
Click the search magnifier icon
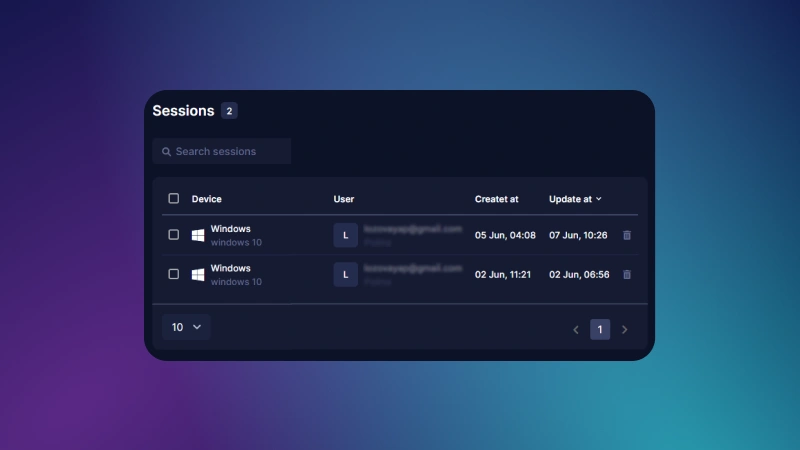pos(166,152)
